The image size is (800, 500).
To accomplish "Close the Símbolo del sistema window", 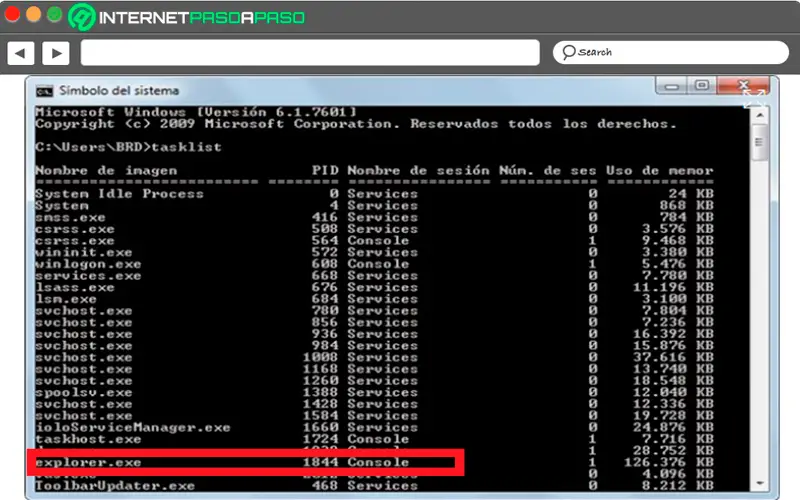I will pyautogui.click(x=743, y=86).
